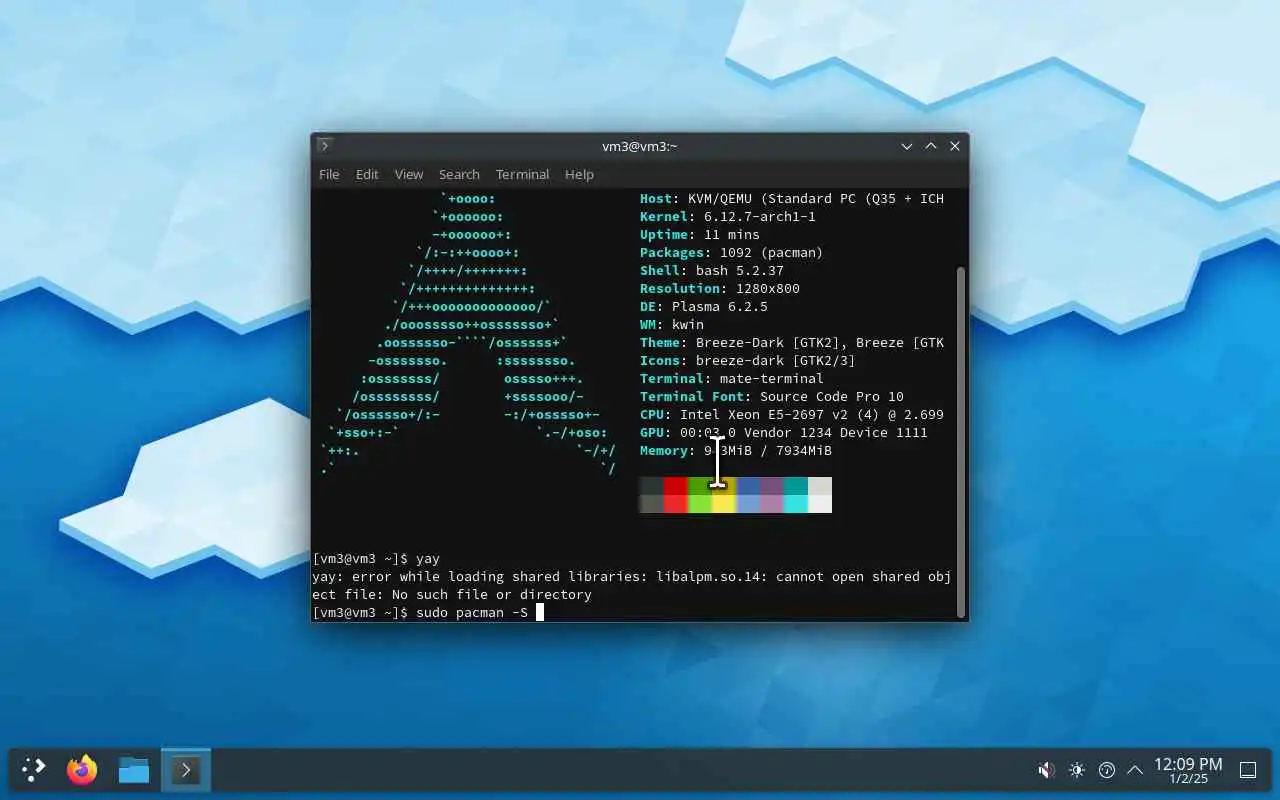Open the File menu
The image size is (1280, 800).
329,174
